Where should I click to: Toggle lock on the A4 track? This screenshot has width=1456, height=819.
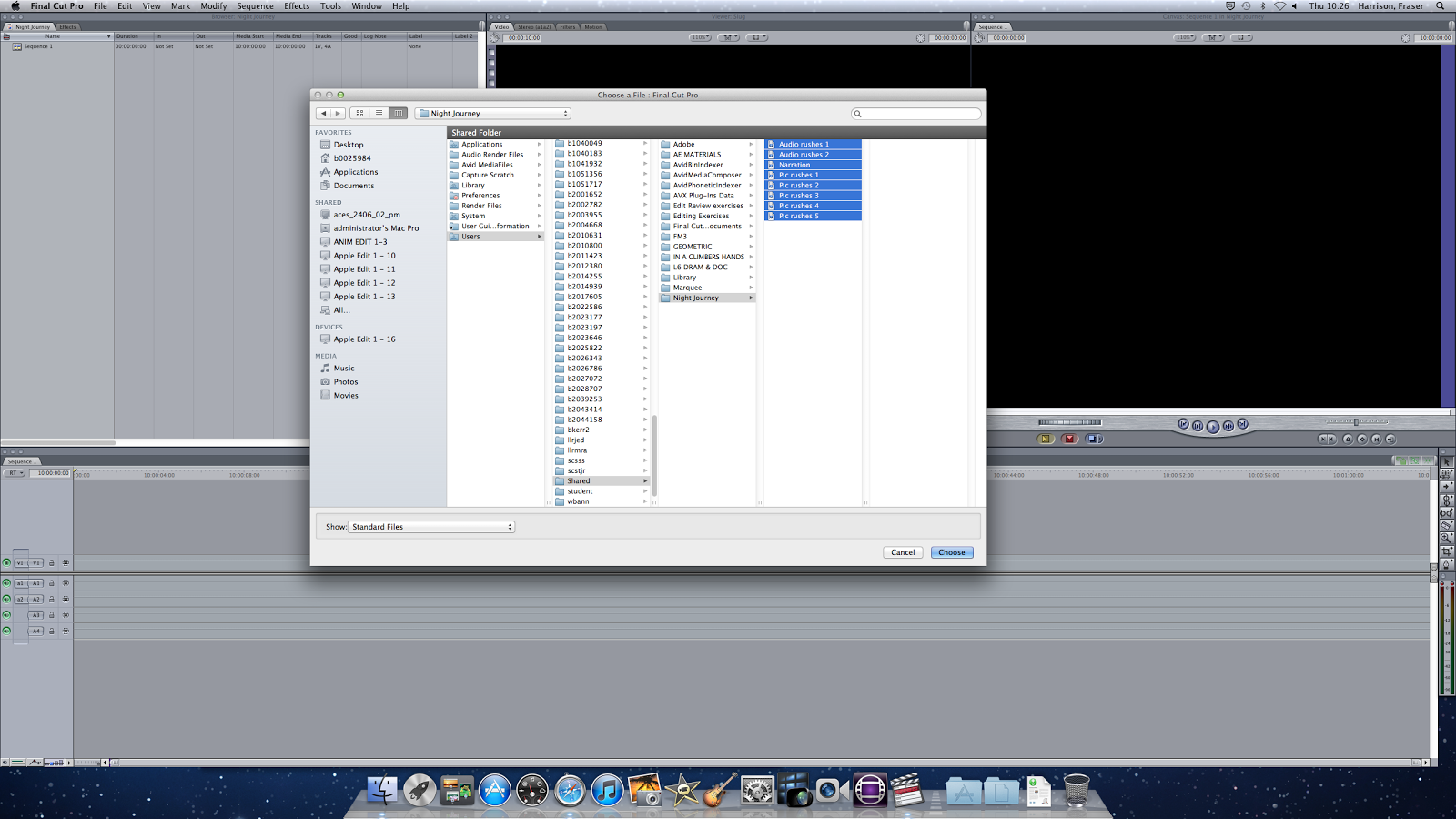tap(52, 631)
